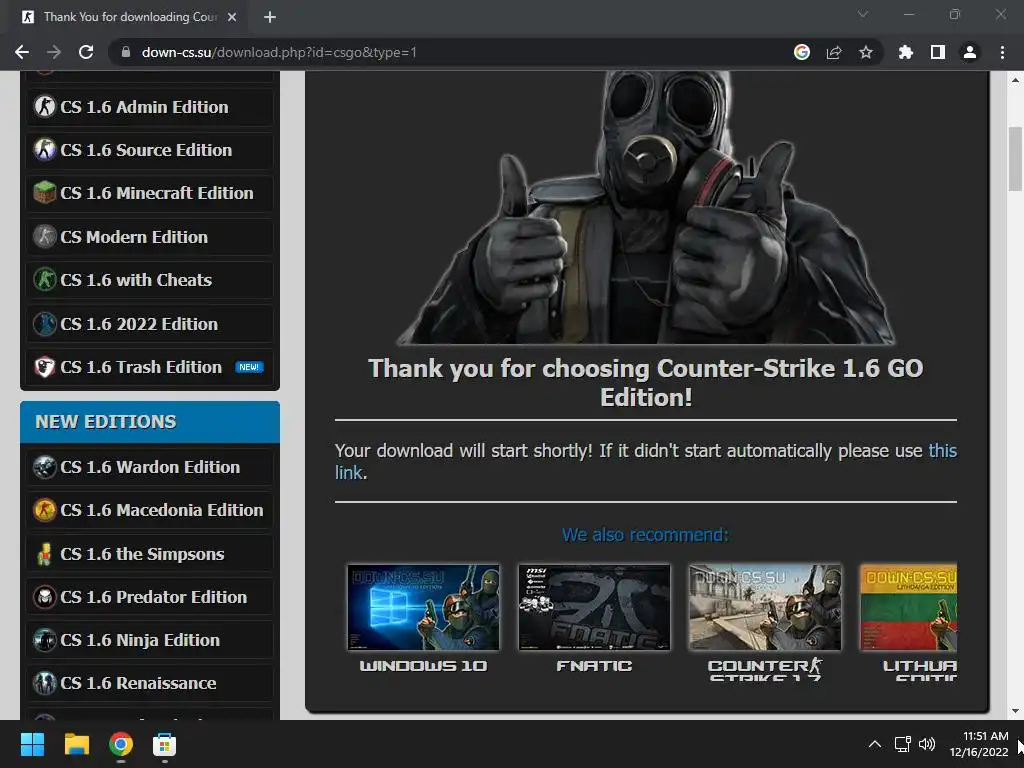The height and width of the screenshot is (768, 1024).
Task: View site info via the padlock icon
Action: [126, 52]
